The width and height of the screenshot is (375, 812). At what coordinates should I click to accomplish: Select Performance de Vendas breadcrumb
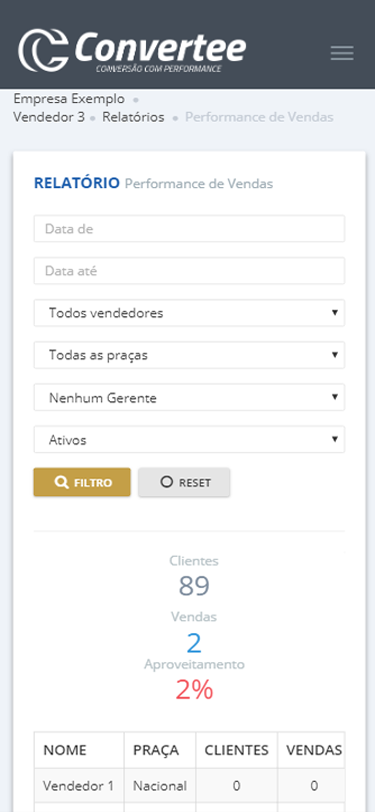coord(259,117)
